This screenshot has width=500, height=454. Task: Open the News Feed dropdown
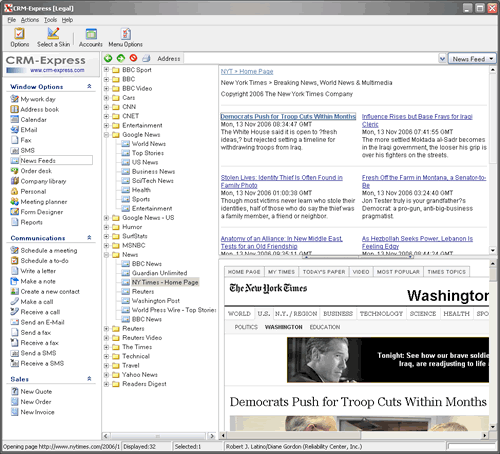click(x=472, y=59)
